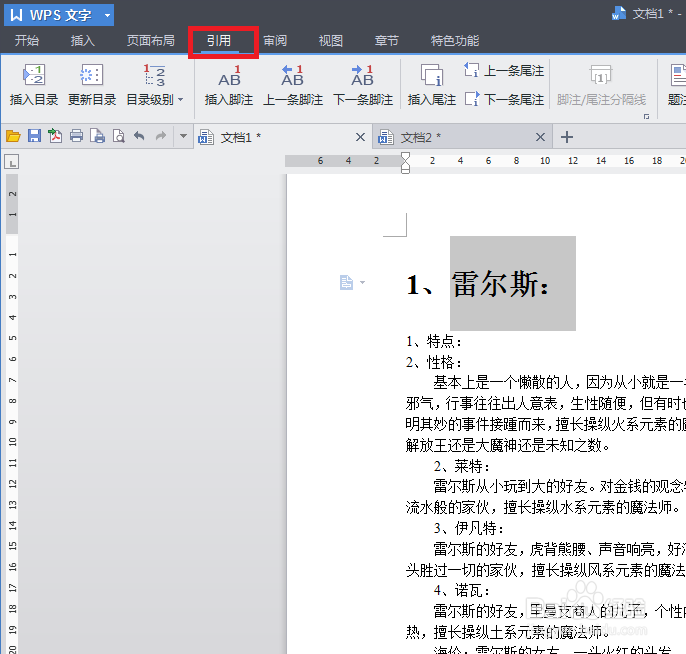Click the print icon

(76, 136)
